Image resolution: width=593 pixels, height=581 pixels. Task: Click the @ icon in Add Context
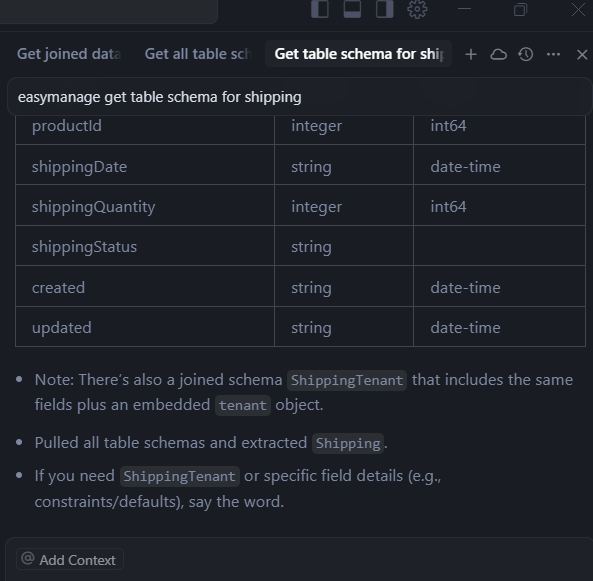pos(28,558)
